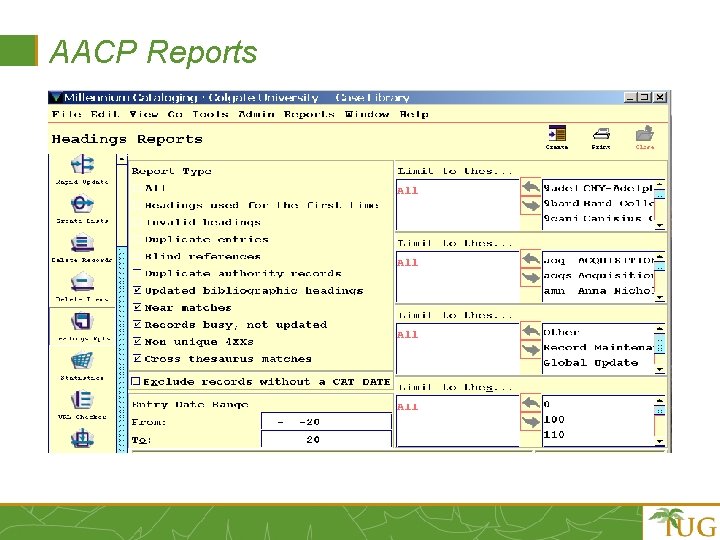Select '9cani Canisius' list entry

click(598, 218)
